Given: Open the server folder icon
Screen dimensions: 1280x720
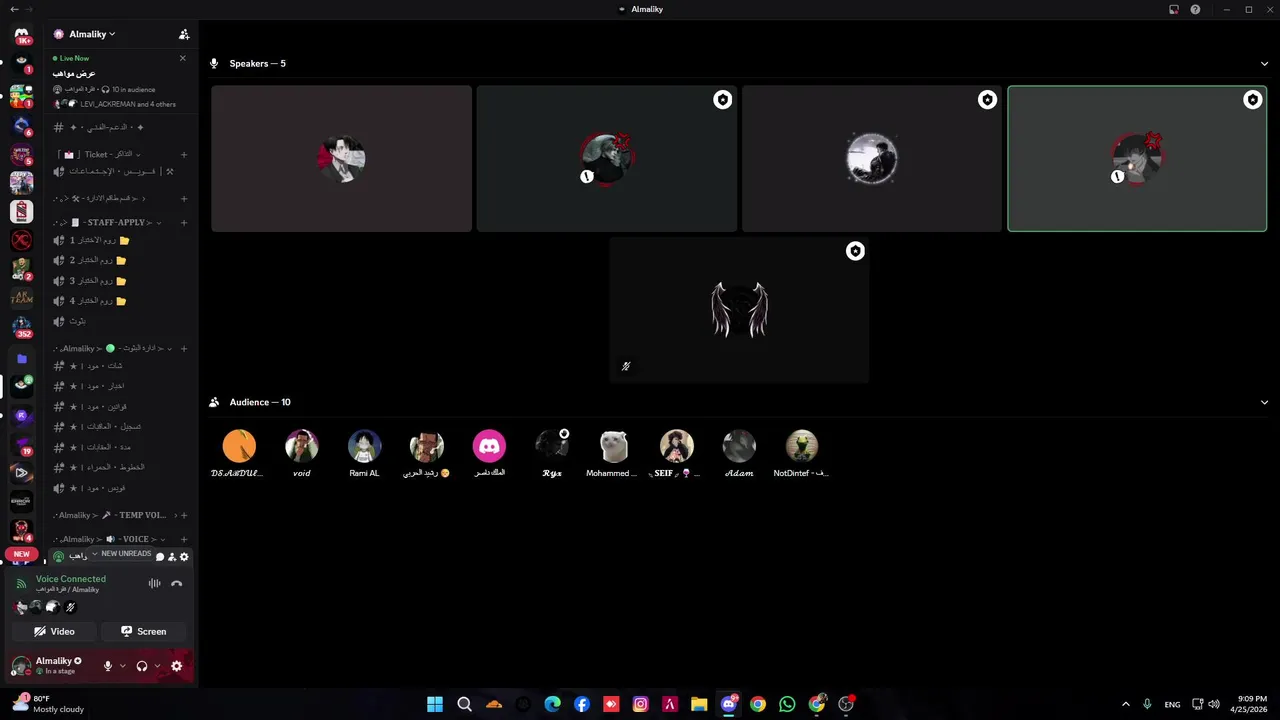Looking at the screenshot, I should coord(21,358).
